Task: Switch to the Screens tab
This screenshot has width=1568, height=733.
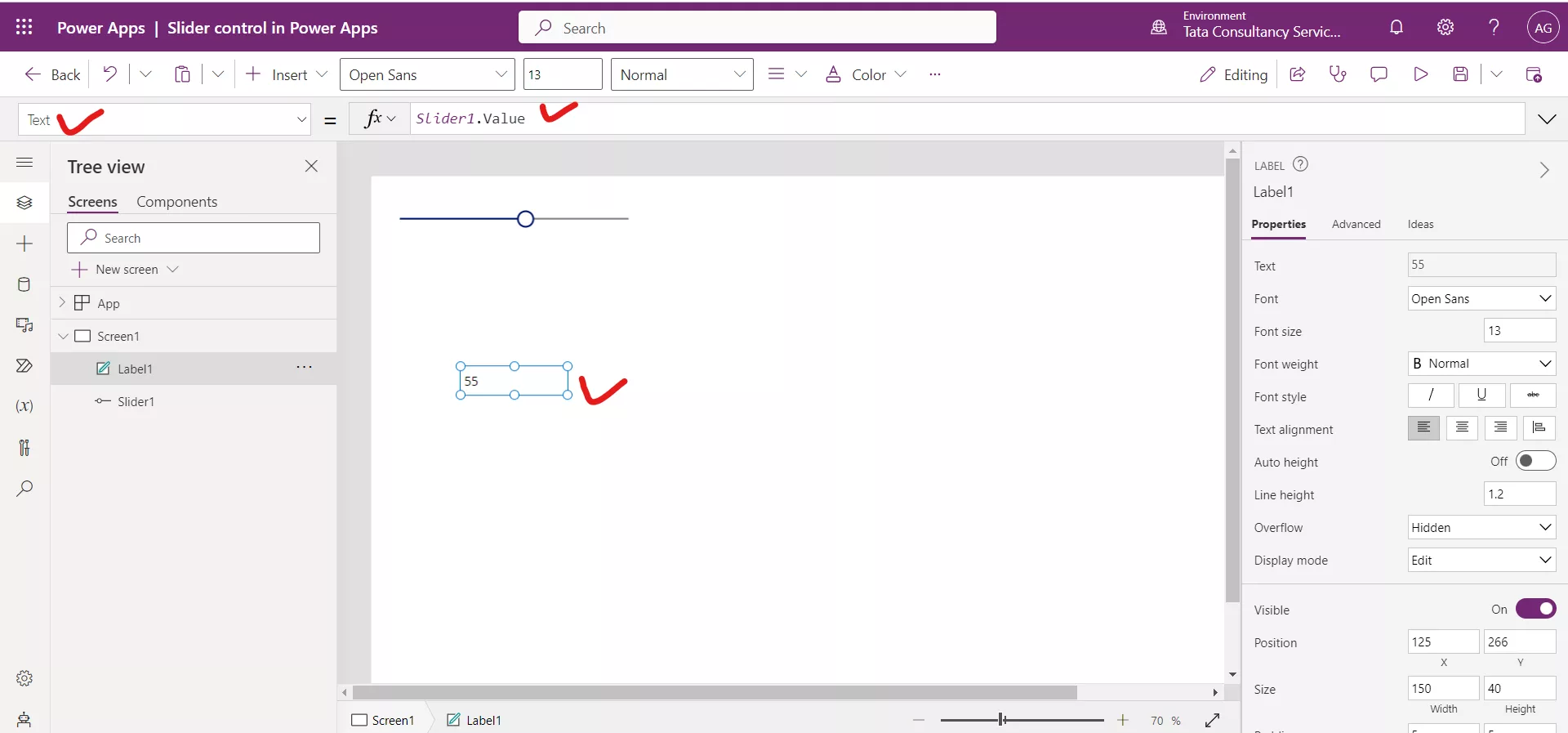Action: click(x=92, y=202)
